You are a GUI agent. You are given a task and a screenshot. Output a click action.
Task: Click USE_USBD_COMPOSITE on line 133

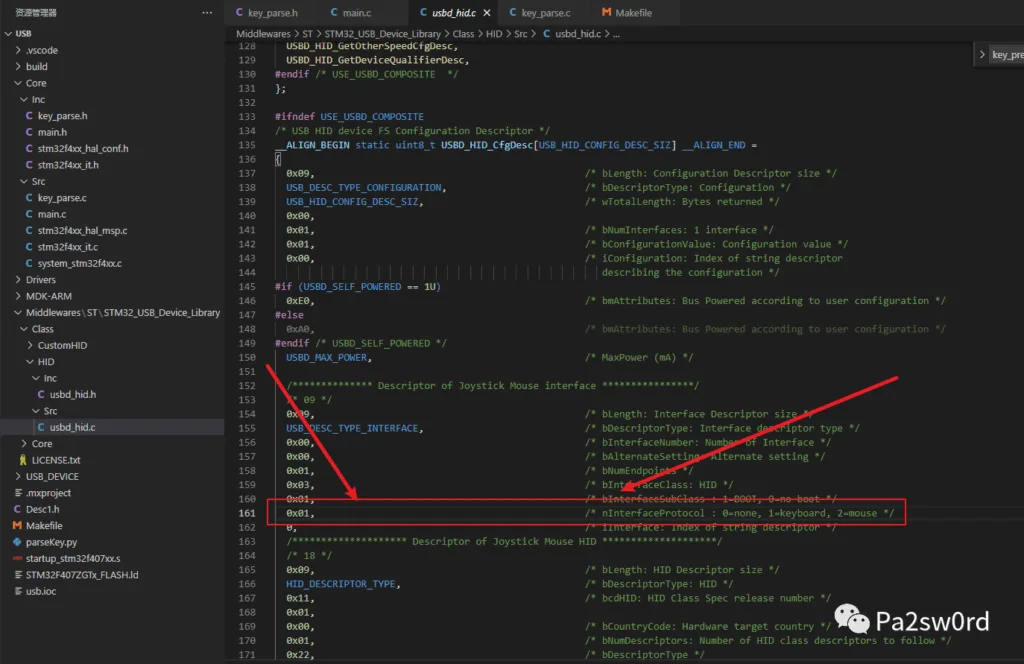point(372,116)
